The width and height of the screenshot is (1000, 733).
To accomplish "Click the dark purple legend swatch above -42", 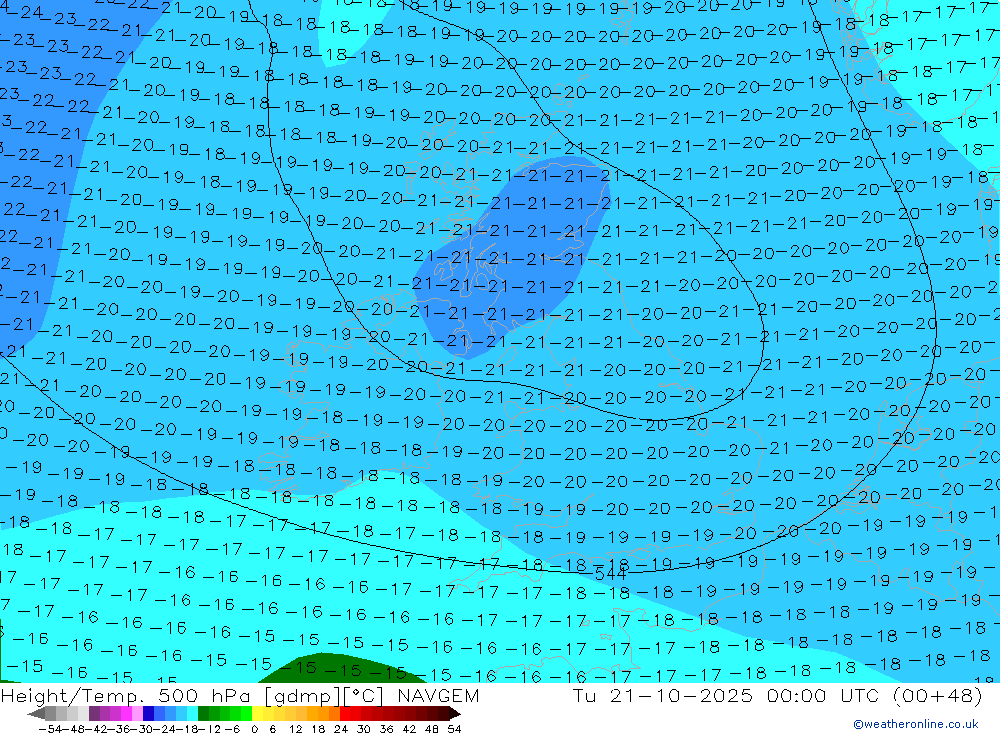I will 94,714.
